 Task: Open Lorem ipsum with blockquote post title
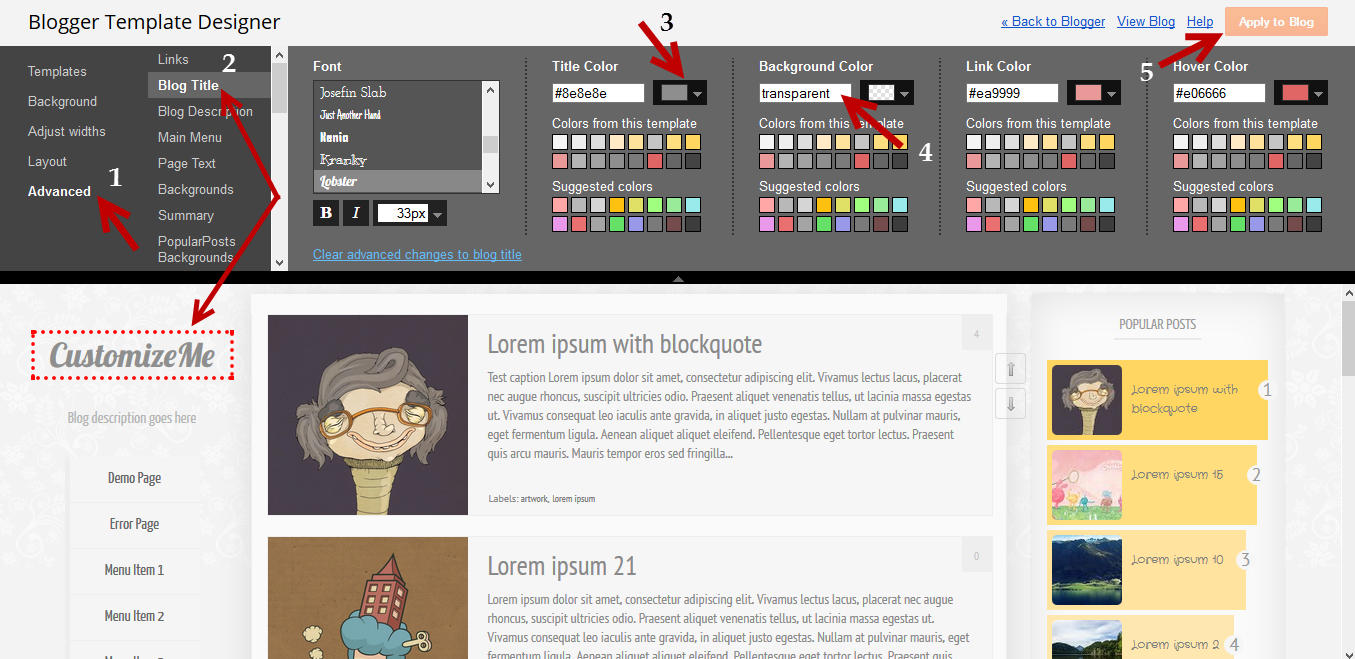(625, 345)
